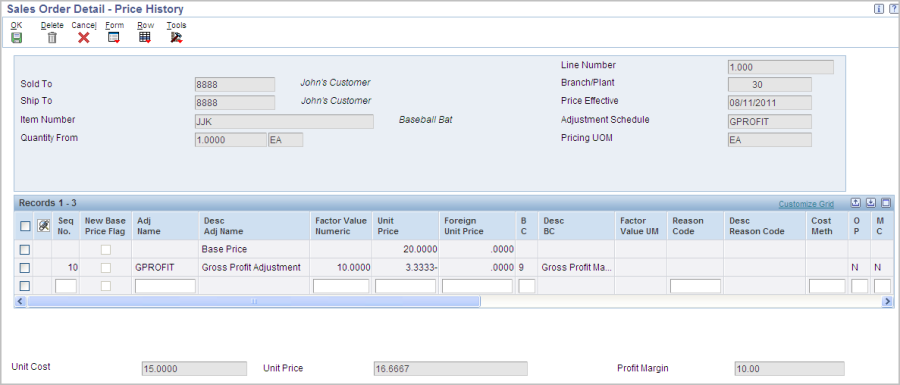Viewport: 900px width, 385px height.
Task: Check the Base Price row checkbox
Action: (25, 250)
